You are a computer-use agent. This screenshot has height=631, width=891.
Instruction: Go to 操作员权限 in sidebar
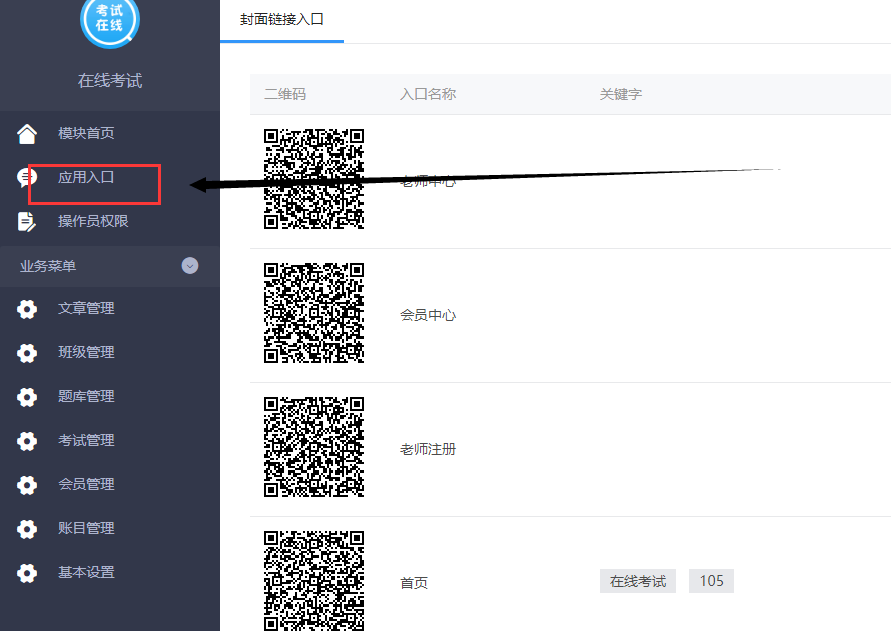coord(93,221)
